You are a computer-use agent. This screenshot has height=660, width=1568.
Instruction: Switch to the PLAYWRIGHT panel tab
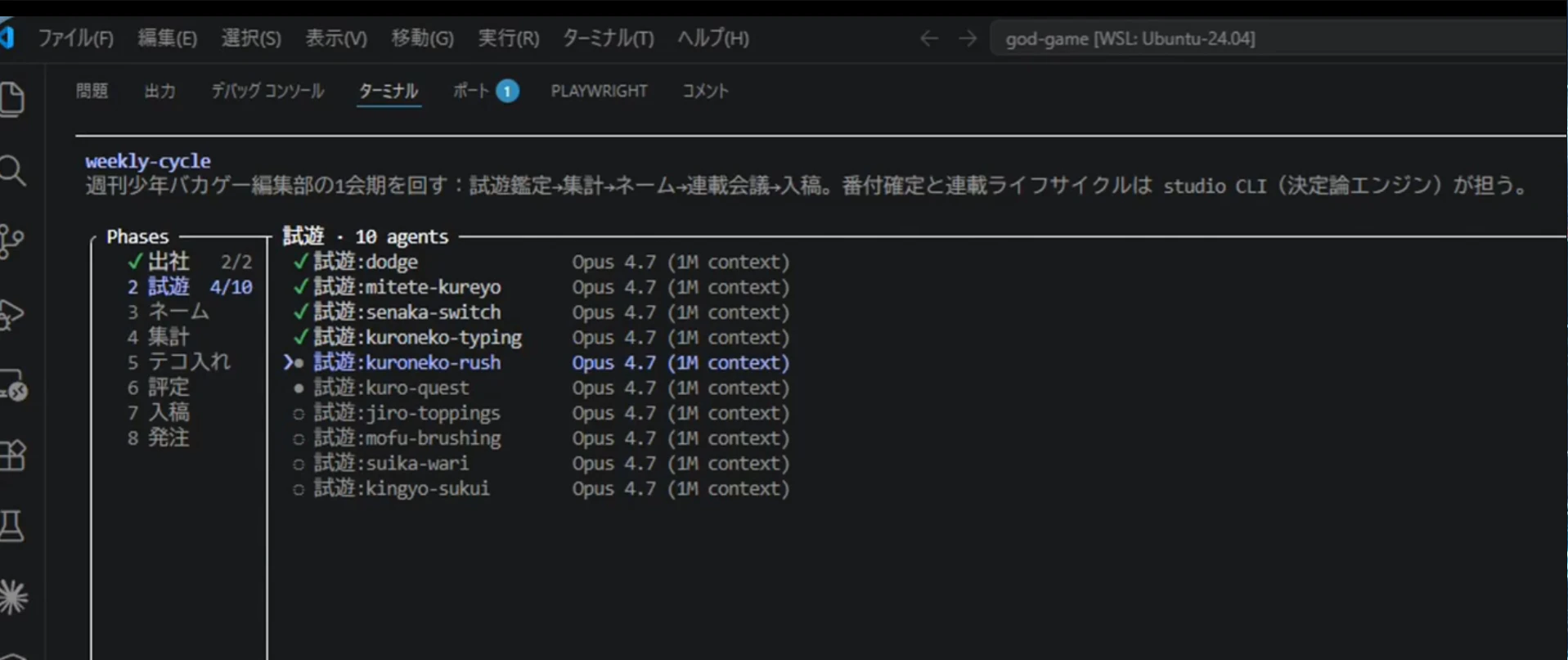click(599, 91)
